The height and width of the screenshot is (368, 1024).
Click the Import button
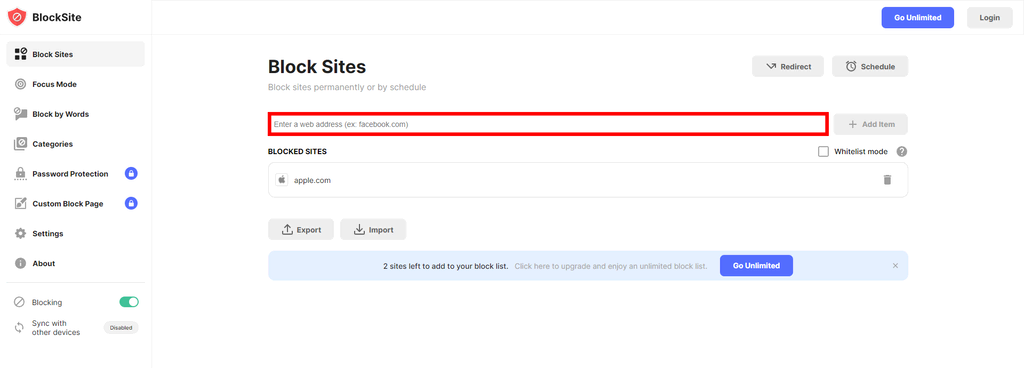tap(373, 230)
